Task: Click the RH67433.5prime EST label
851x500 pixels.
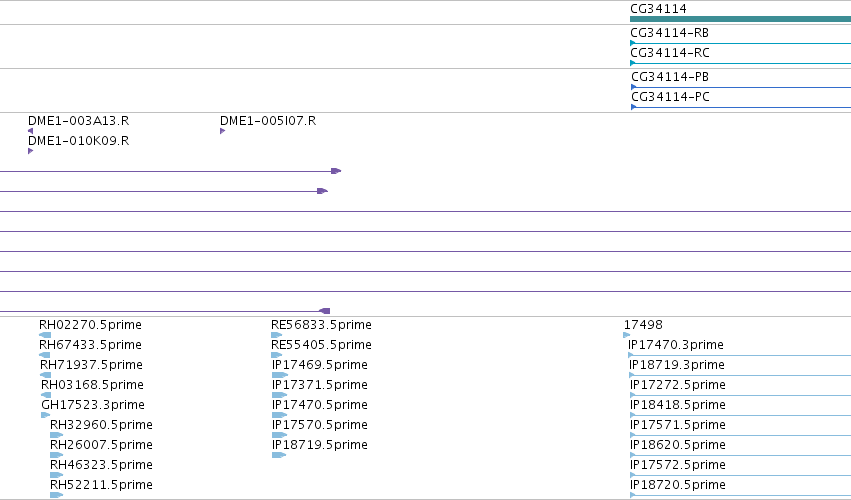Action: (90, 345)
